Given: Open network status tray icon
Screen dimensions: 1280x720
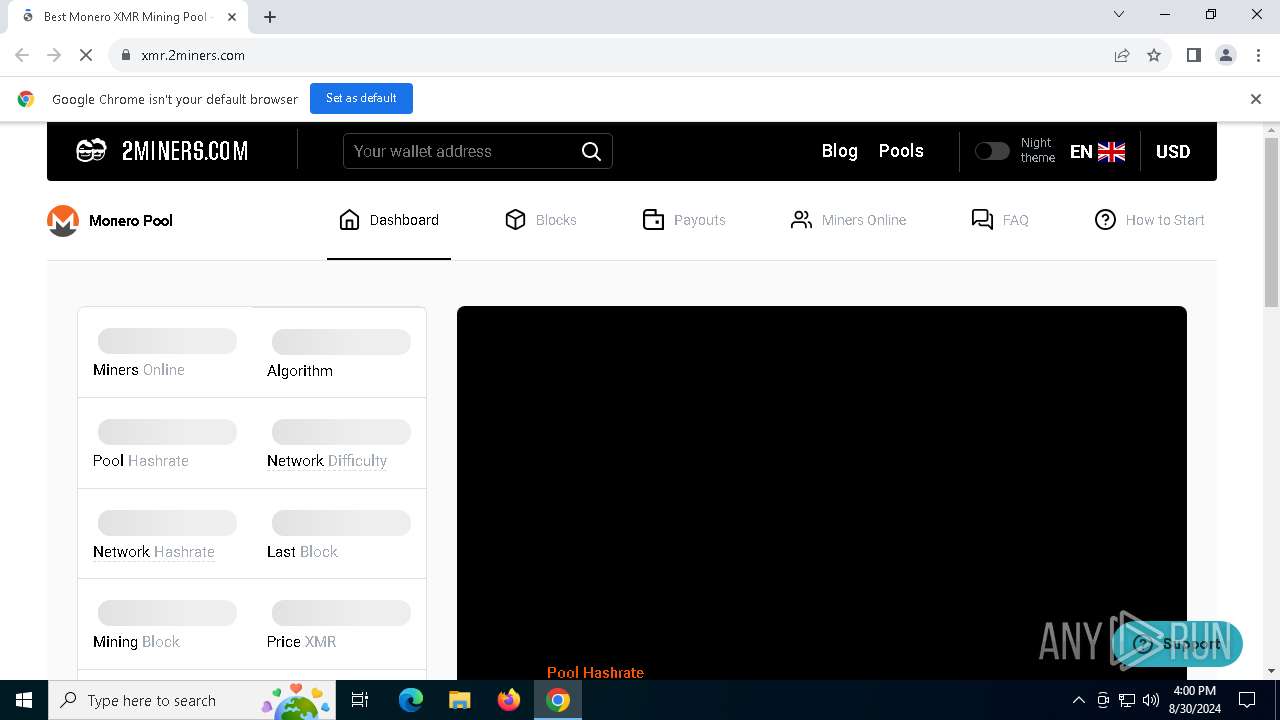Looking at the screenshot, I should [1127, 700].
